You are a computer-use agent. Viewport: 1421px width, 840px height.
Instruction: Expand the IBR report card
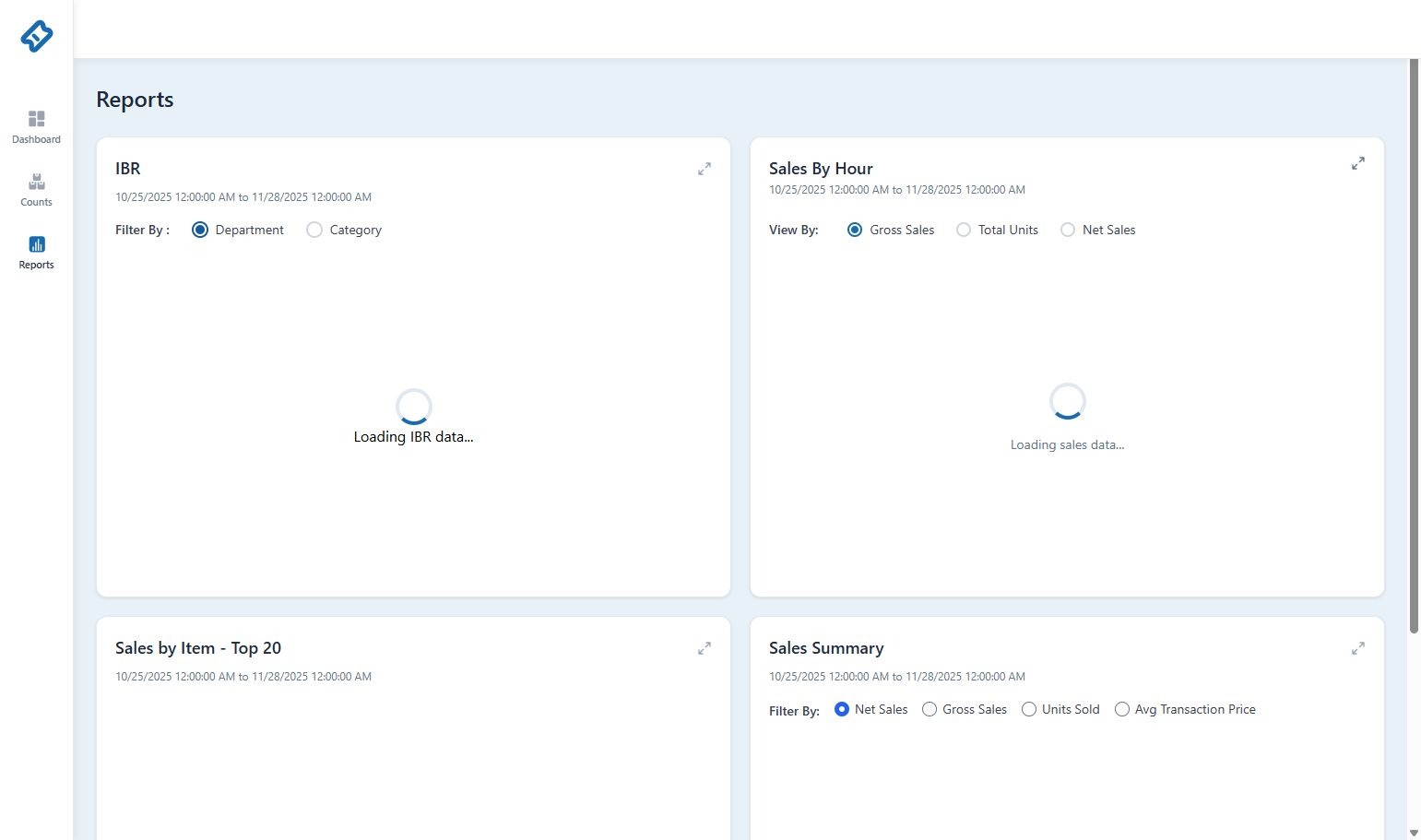pyautogui.click(x=705, y=169)
